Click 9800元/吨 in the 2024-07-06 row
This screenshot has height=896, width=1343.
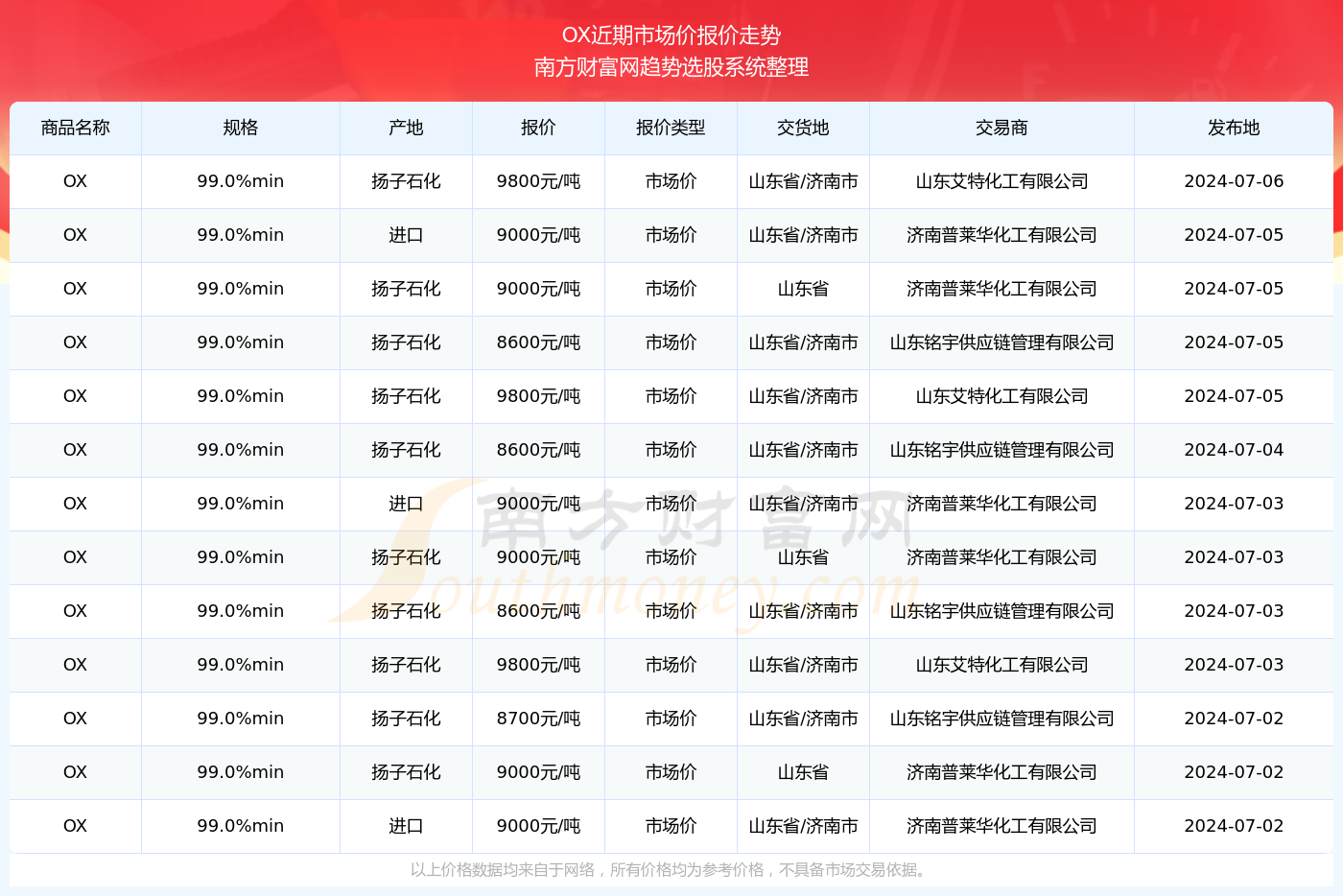[538, 181]
